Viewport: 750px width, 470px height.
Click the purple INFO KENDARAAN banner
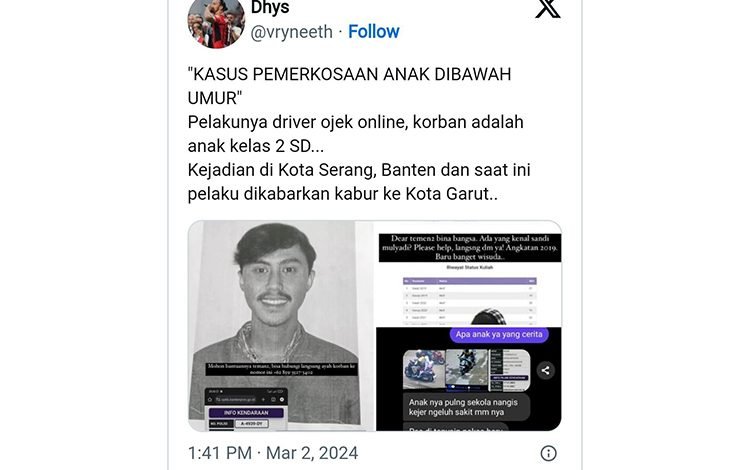[x=246, y=413]
